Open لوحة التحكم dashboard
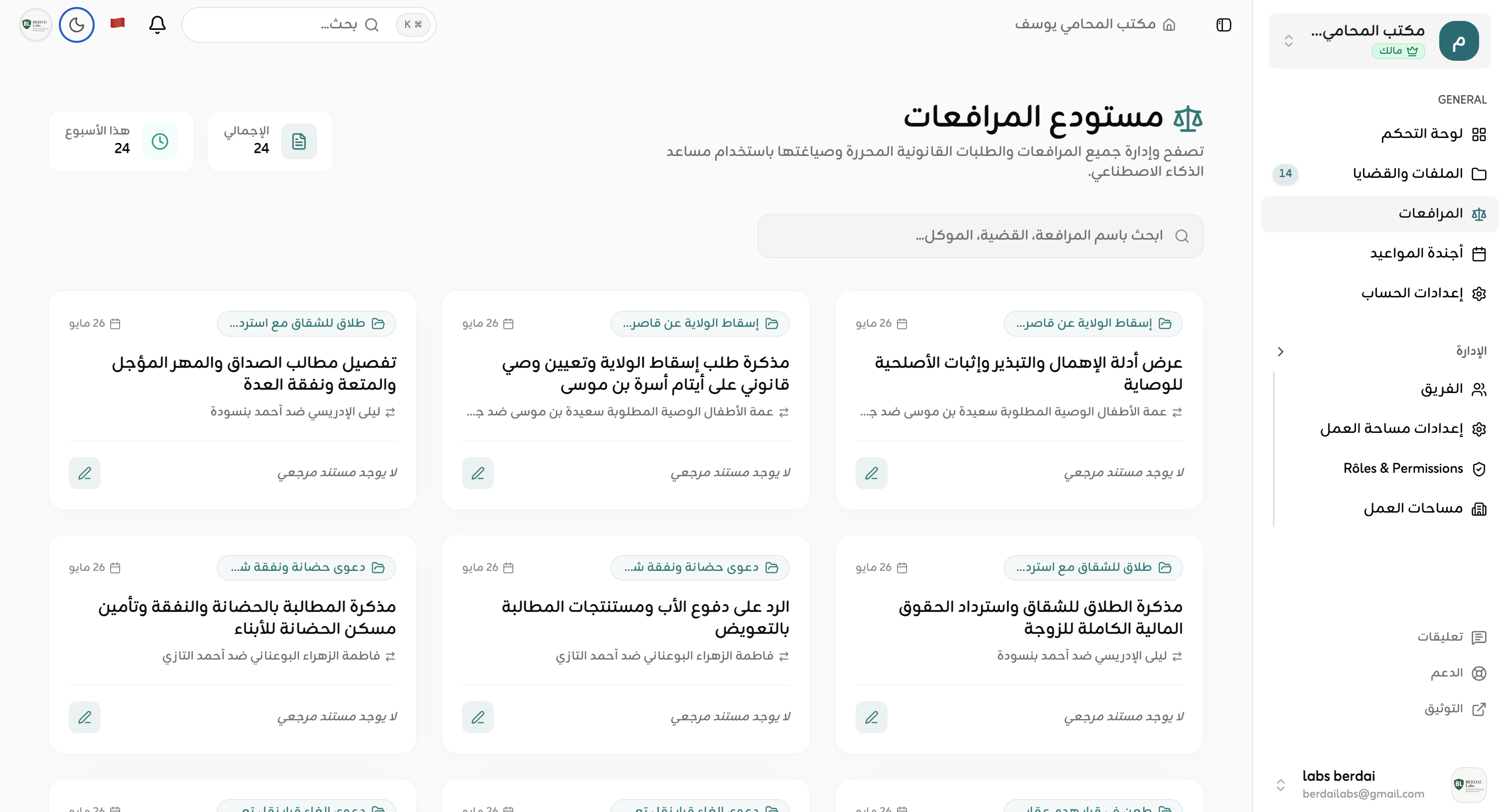The width and height of the screenshot is (1507, 812). click(1379, 134)
